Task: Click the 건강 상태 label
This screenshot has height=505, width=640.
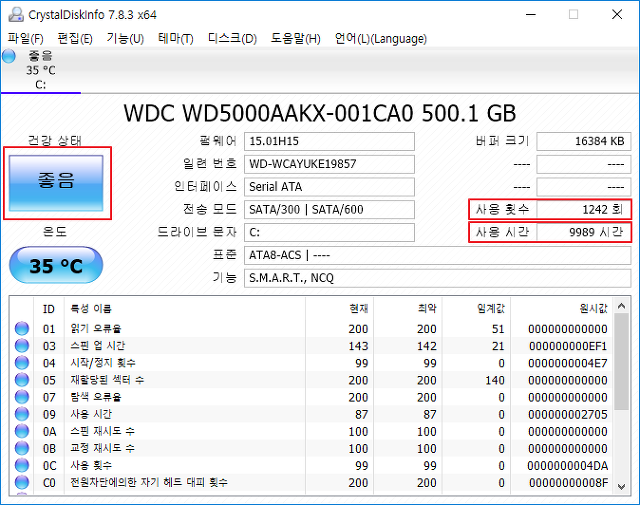Action: click(x=55, y=141)
